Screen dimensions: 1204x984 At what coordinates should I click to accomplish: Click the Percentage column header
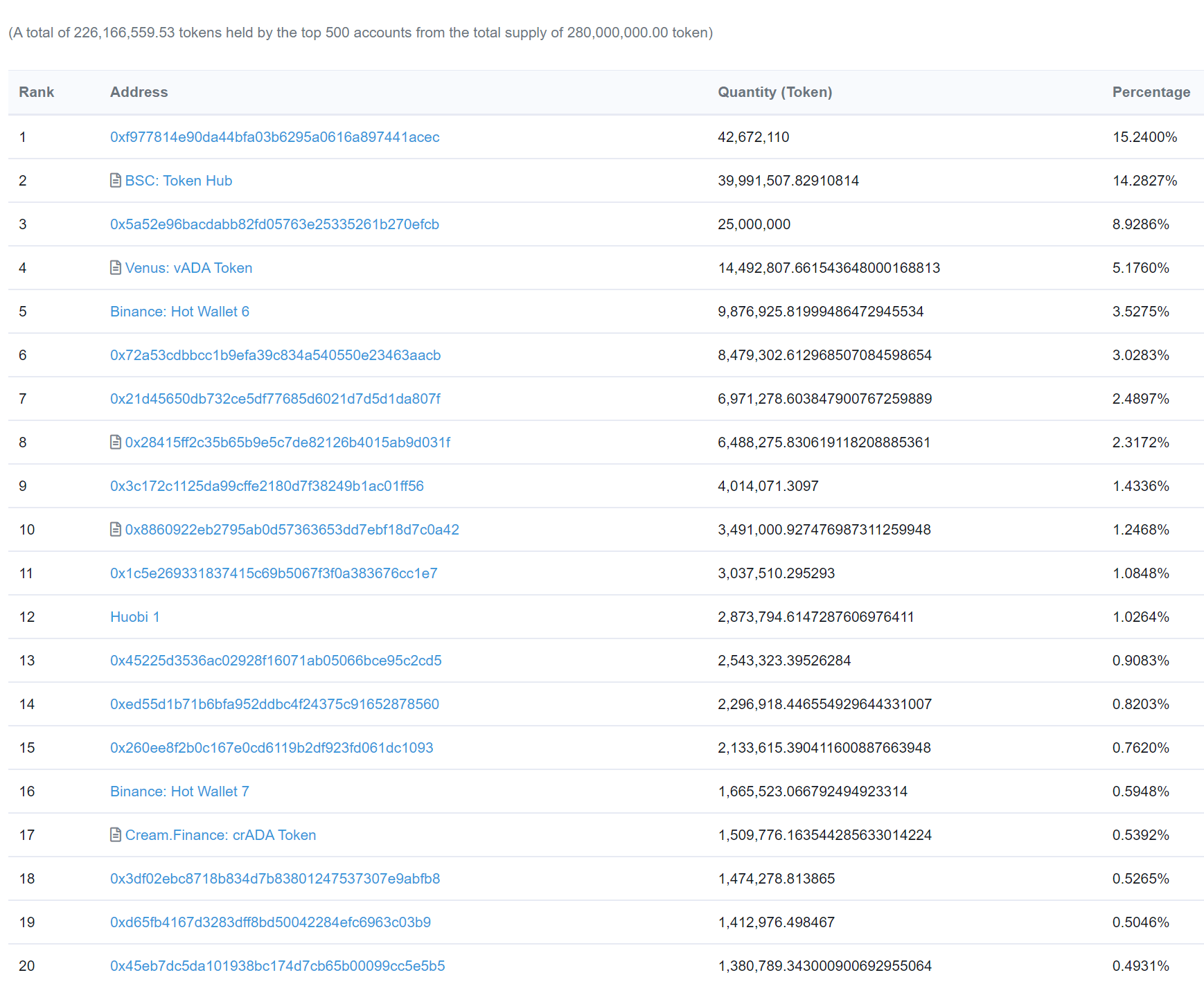[1151, 92]
